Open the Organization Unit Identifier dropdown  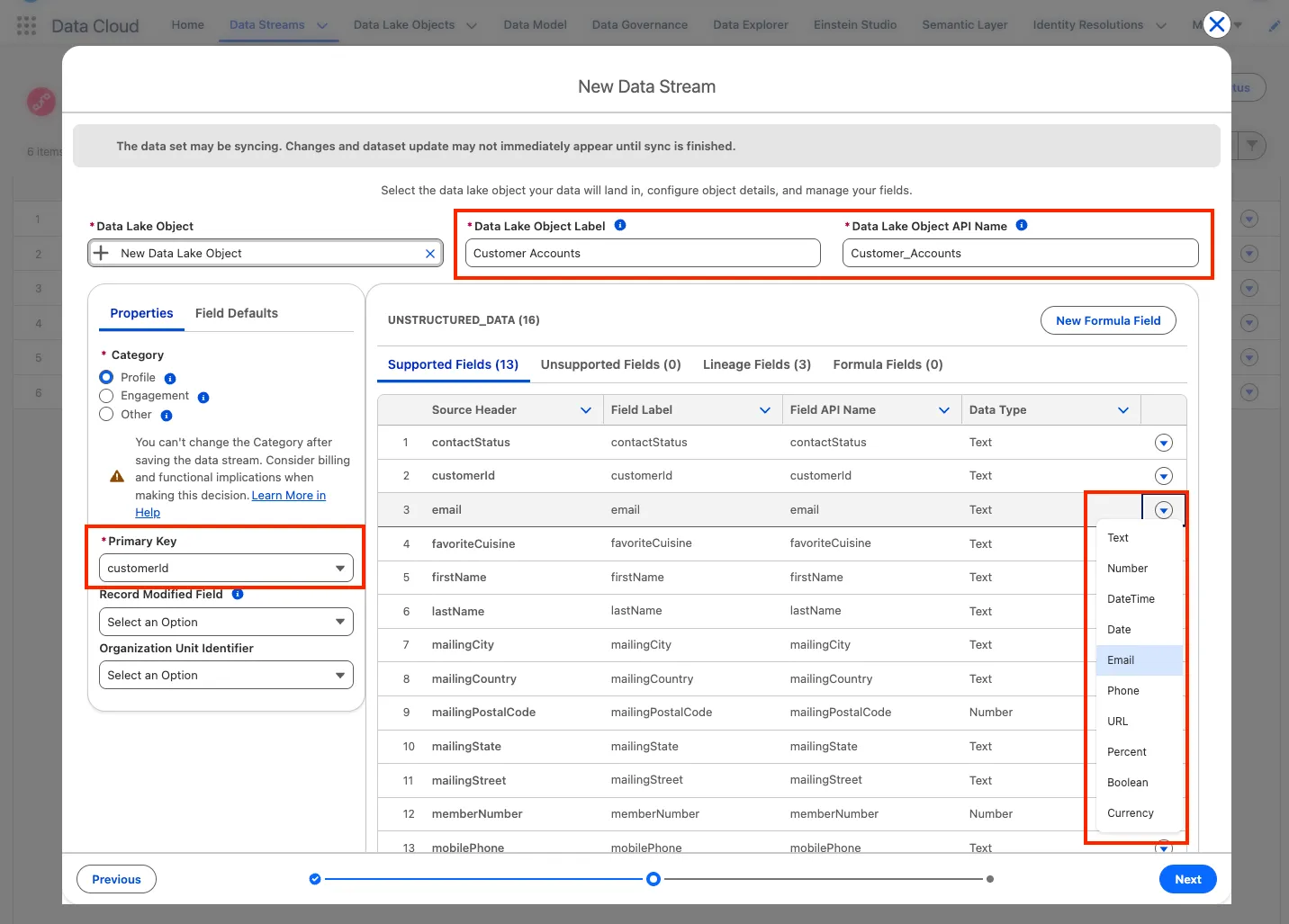tap(226, 676)
